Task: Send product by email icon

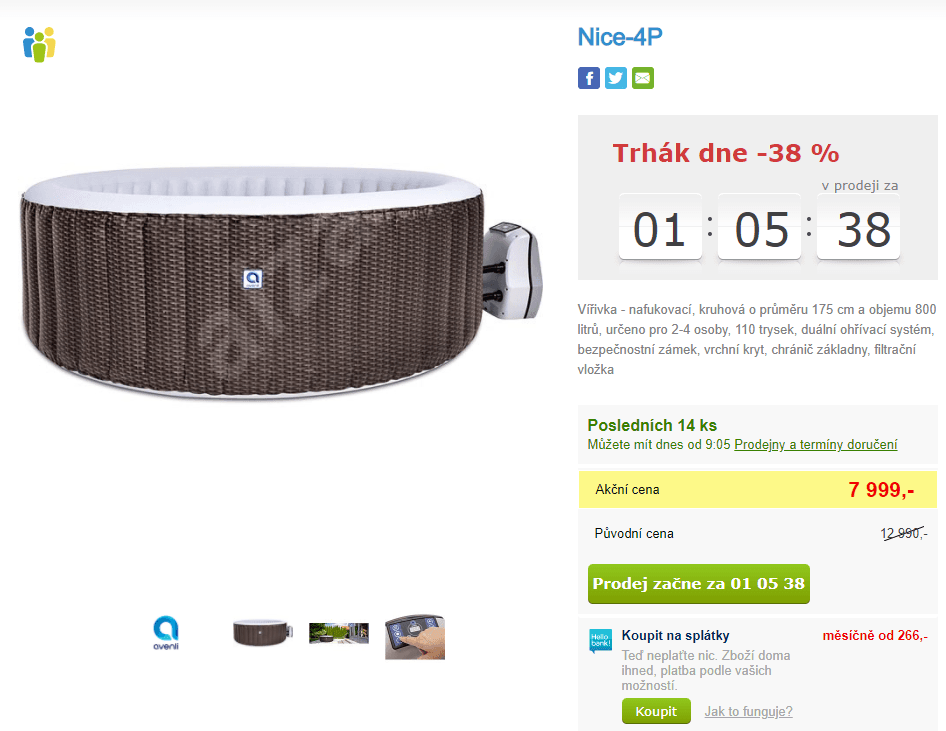Action: [643, 78]
